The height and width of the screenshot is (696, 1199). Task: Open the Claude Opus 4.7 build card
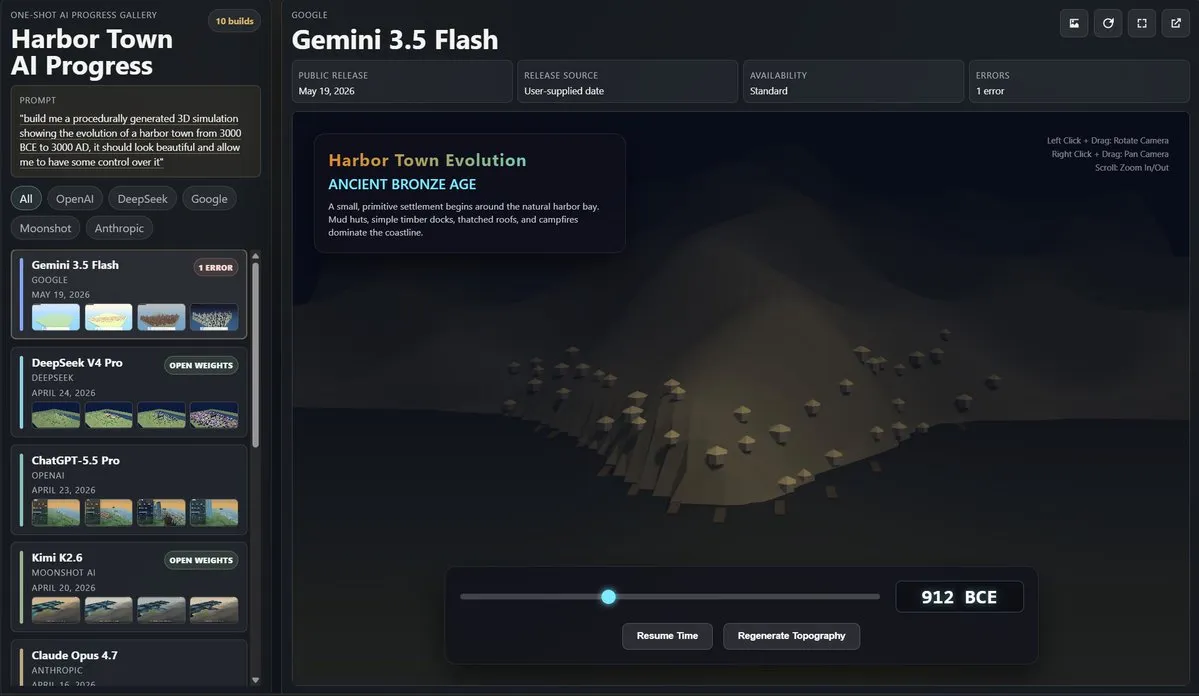(x=129, y=662)
